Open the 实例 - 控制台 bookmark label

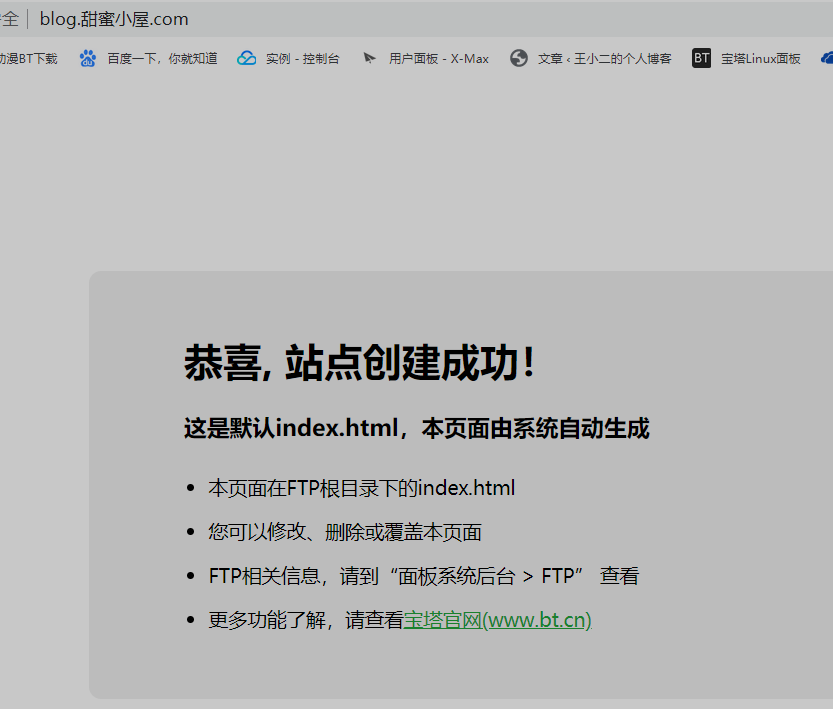pos(302,58)
